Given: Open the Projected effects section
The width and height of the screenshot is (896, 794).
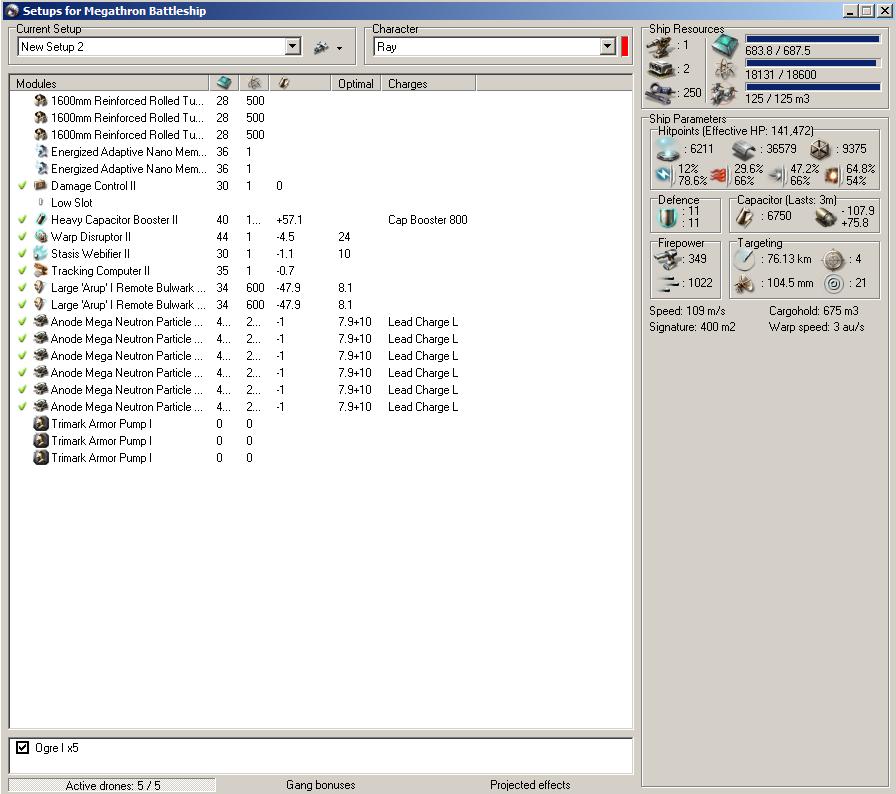Looking at the screenshot, I should (x=530, y=785).
